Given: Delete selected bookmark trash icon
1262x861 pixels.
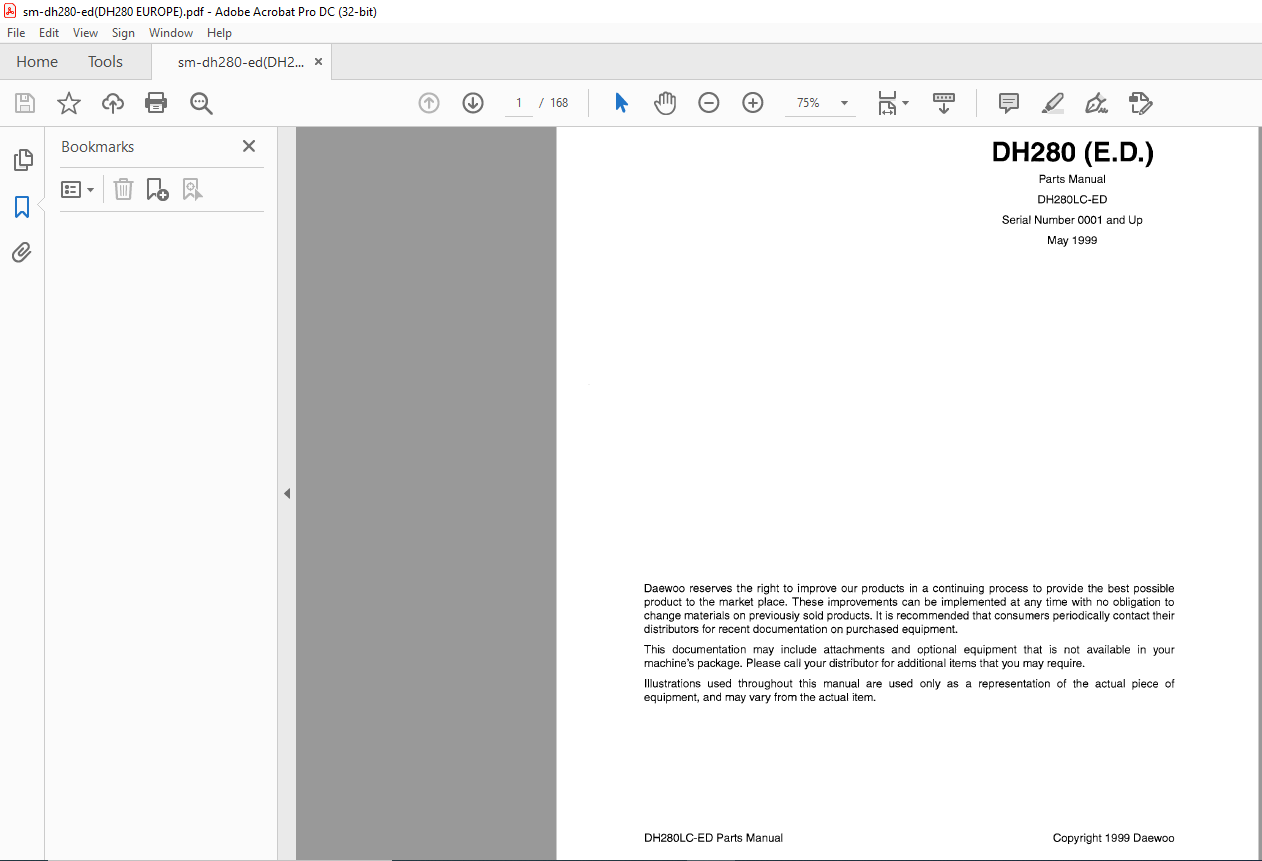Looking at the screenshot, I should point(123,189).
